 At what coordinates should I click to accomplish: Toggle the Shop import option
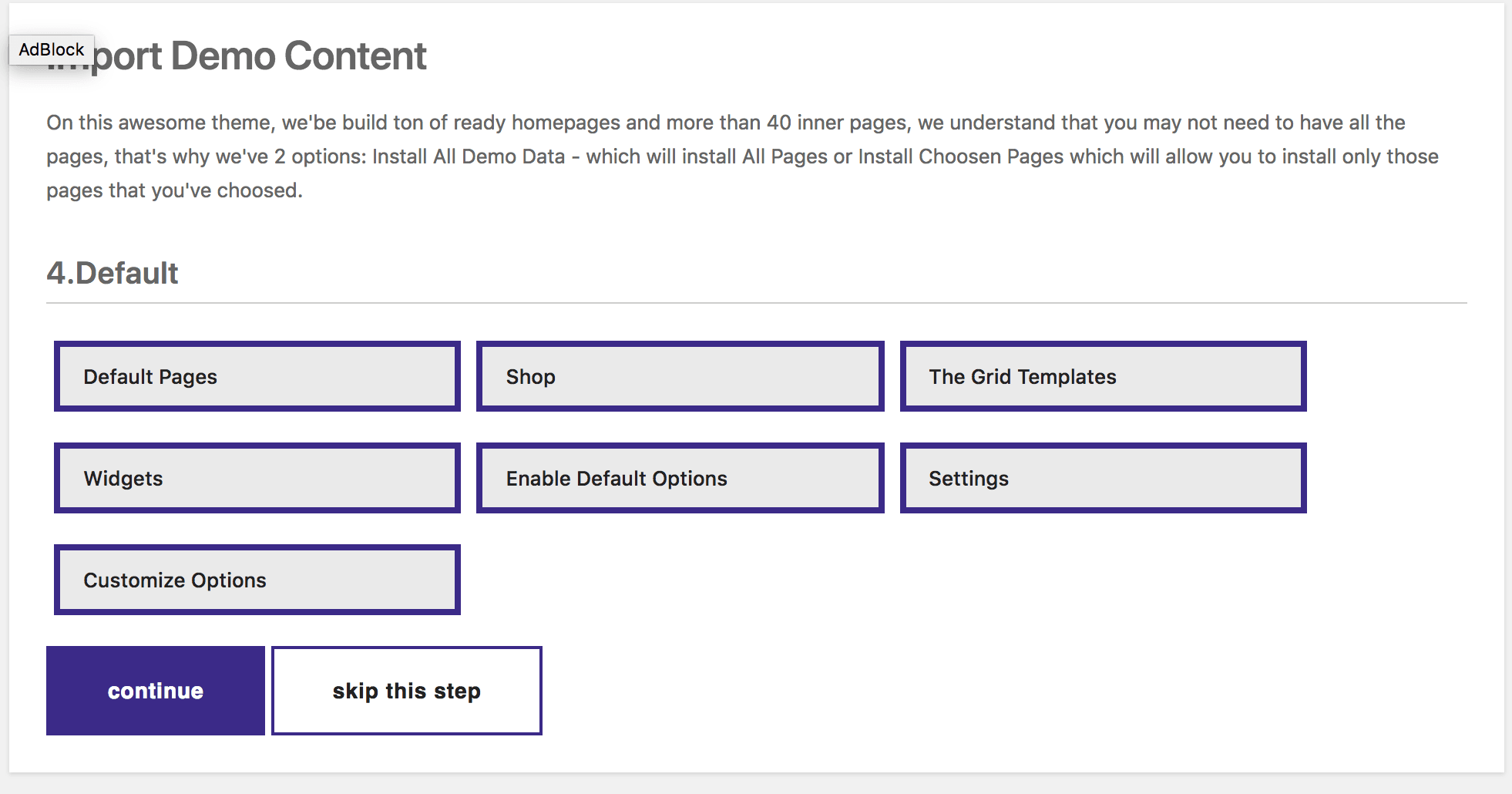pos(680,376)
